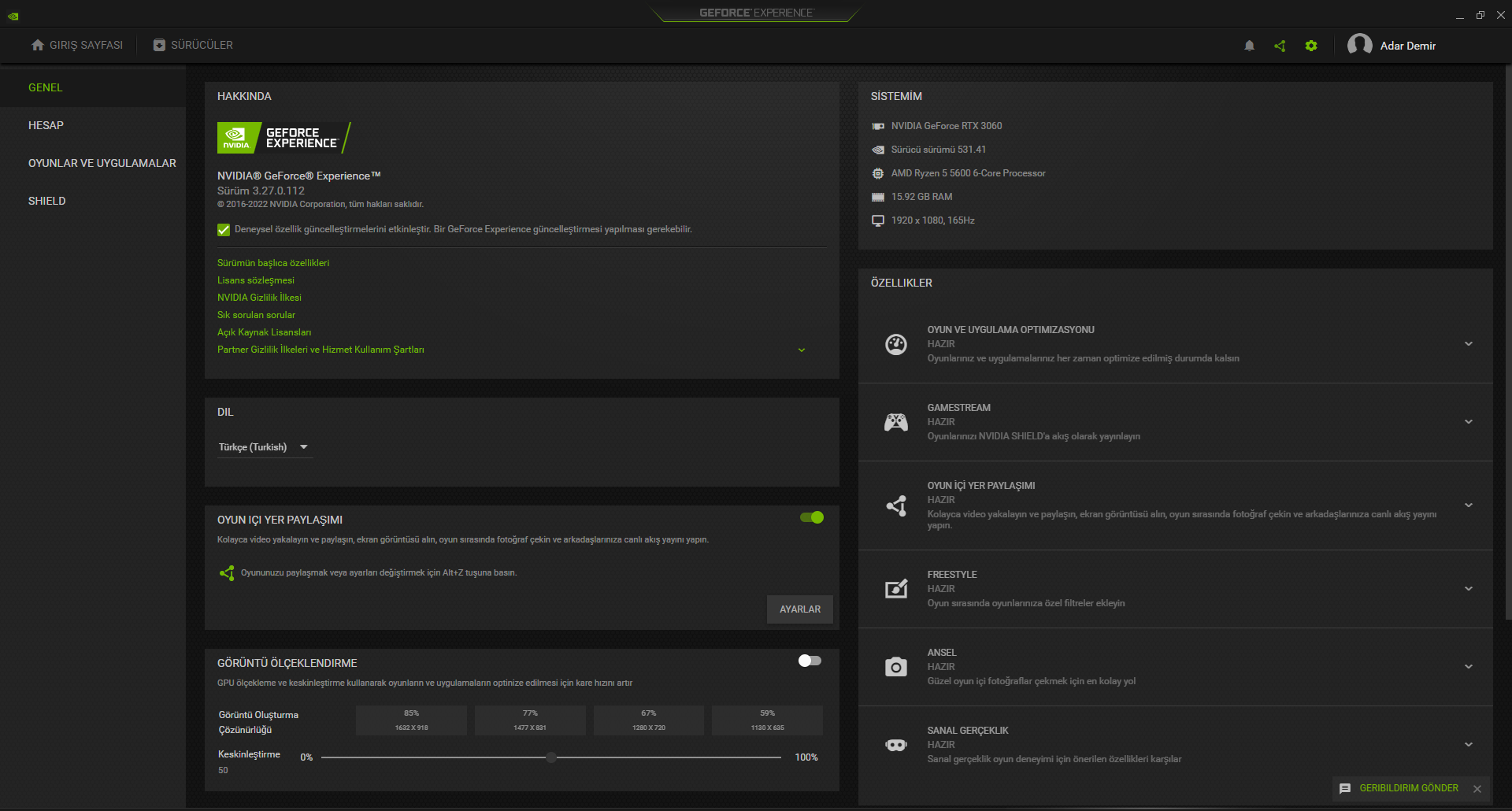Open Lisans sözleşmesi link
The height and width of the screenshot is (811, 1512).
(x=256, y=280)
